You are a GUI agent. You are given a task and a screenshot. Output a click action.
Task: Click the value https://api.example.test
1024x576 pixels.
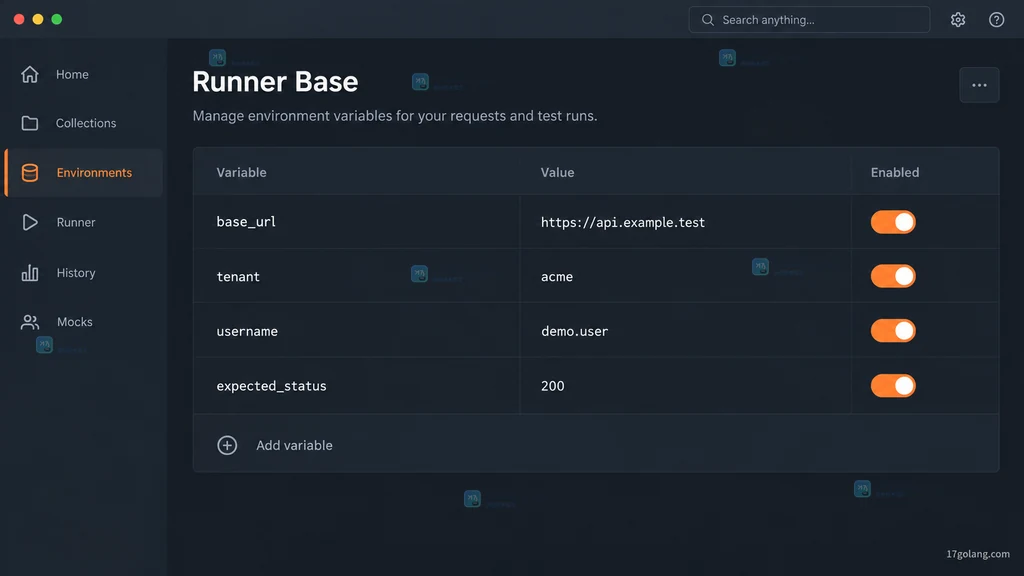pyautogui.click(x=622, y=223)
